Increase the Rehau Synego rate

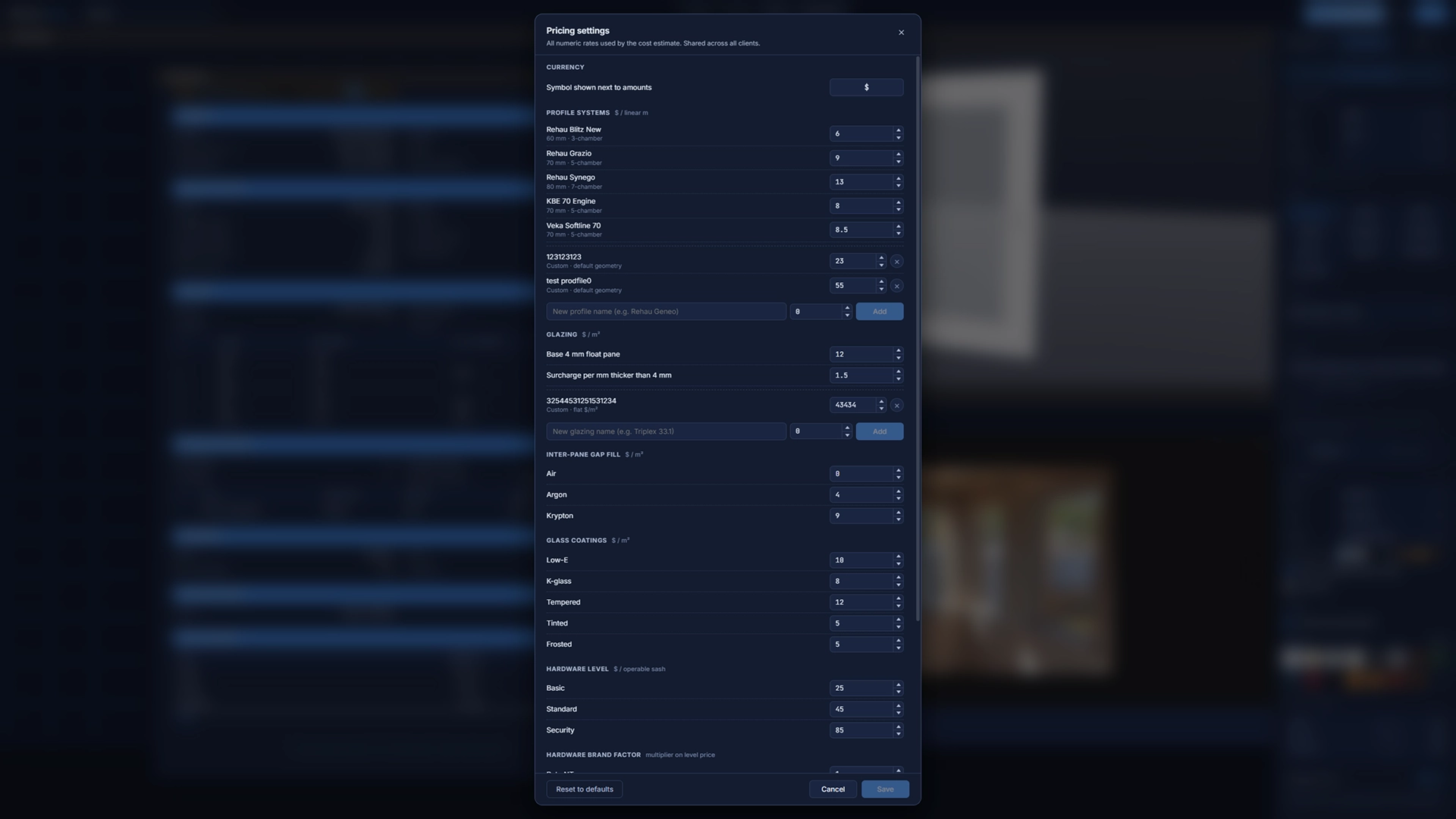tap(899, 178)
